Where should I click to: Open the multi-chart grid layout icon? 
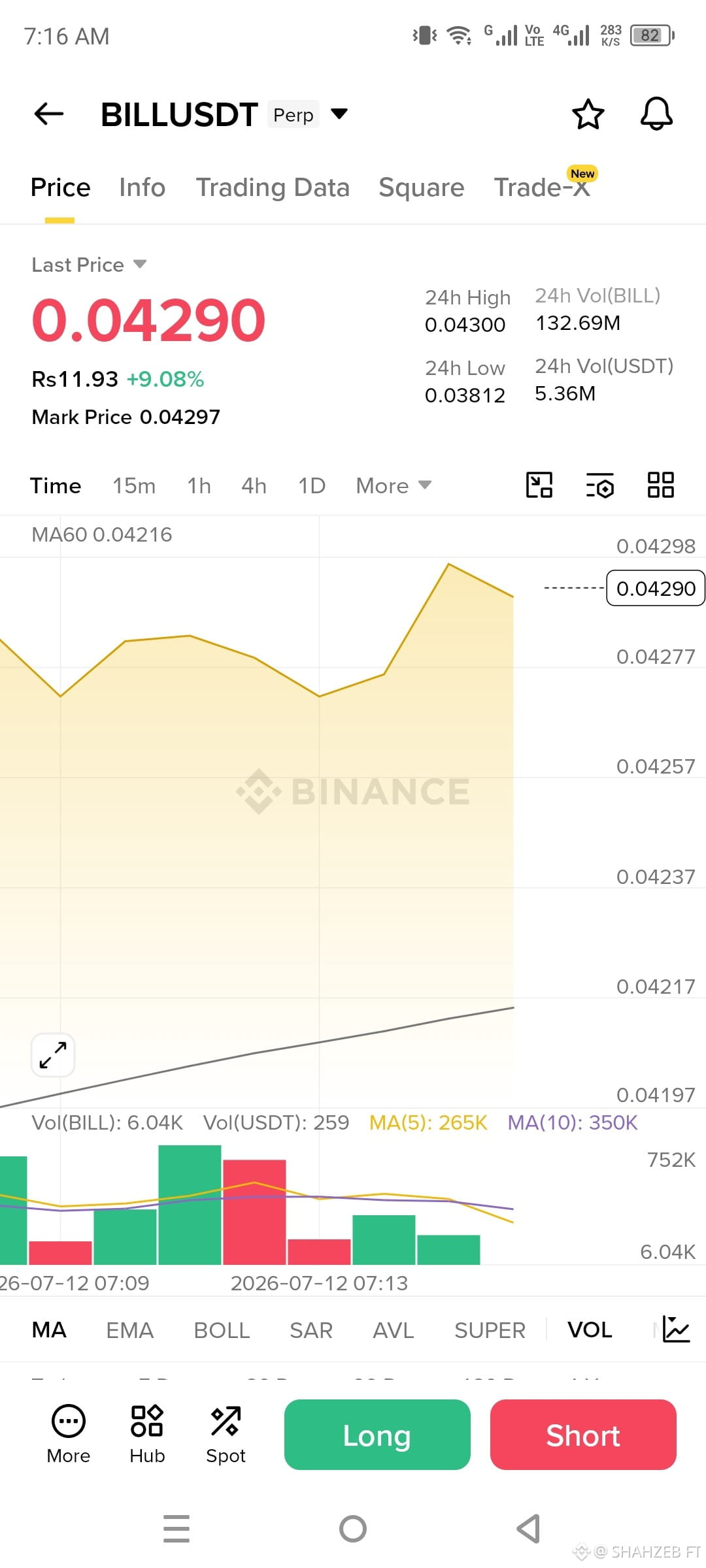(660, 485)
